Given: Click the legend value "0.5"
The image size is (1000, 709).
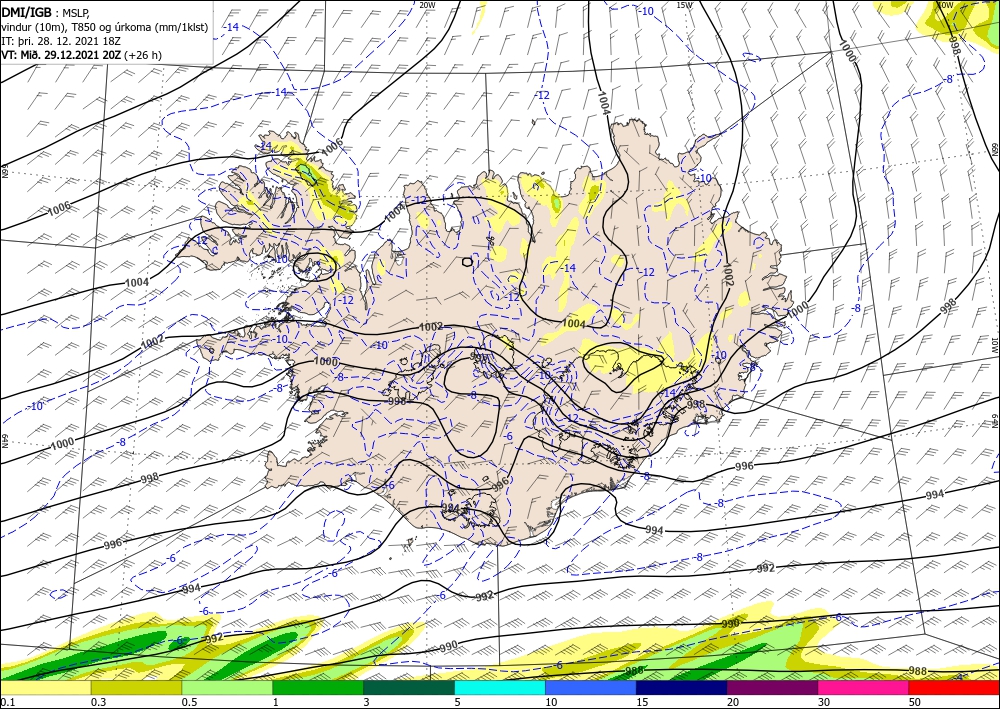Looking at the screenshot, I should (189, 702).
